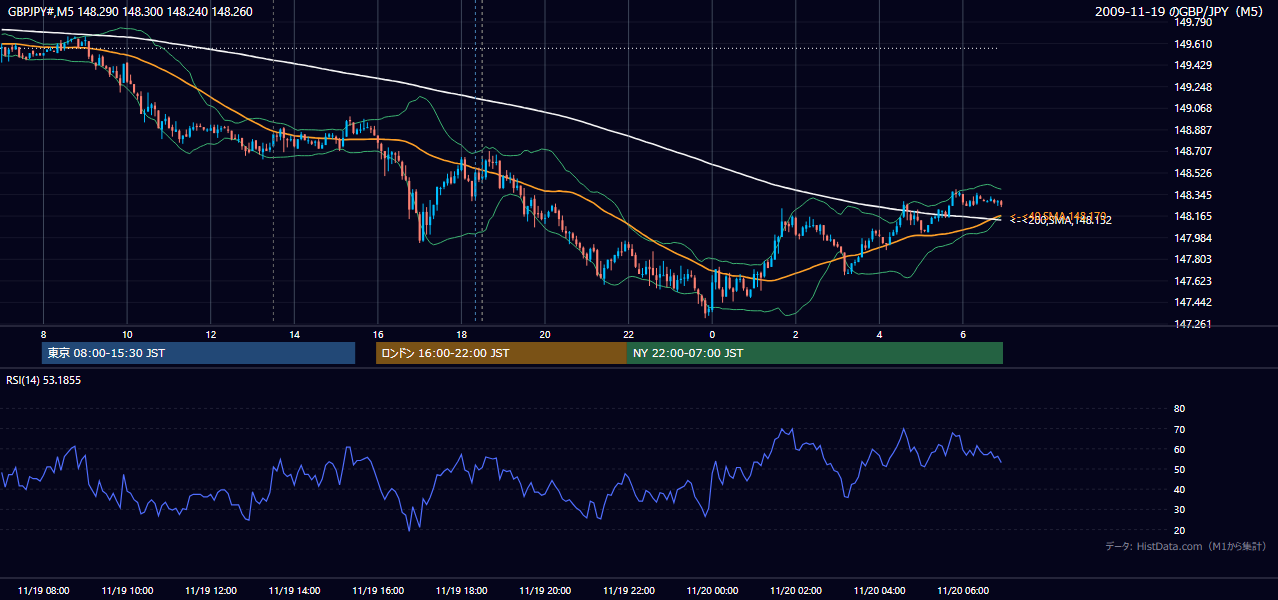Click the price axis value 147.261
The height and width of the screenshot is (600, 1278).
[x=1192, y=325]
